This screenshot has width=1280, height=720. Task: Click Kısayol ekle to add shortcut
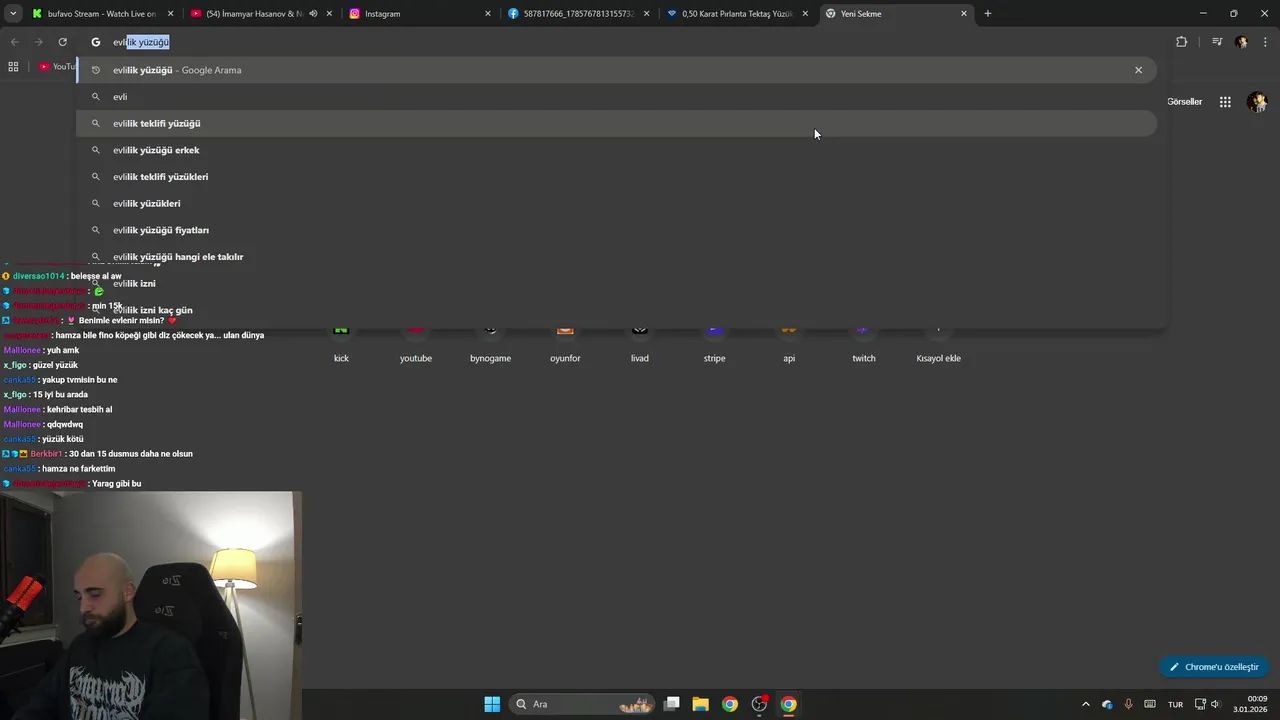(x=938, y=343)
